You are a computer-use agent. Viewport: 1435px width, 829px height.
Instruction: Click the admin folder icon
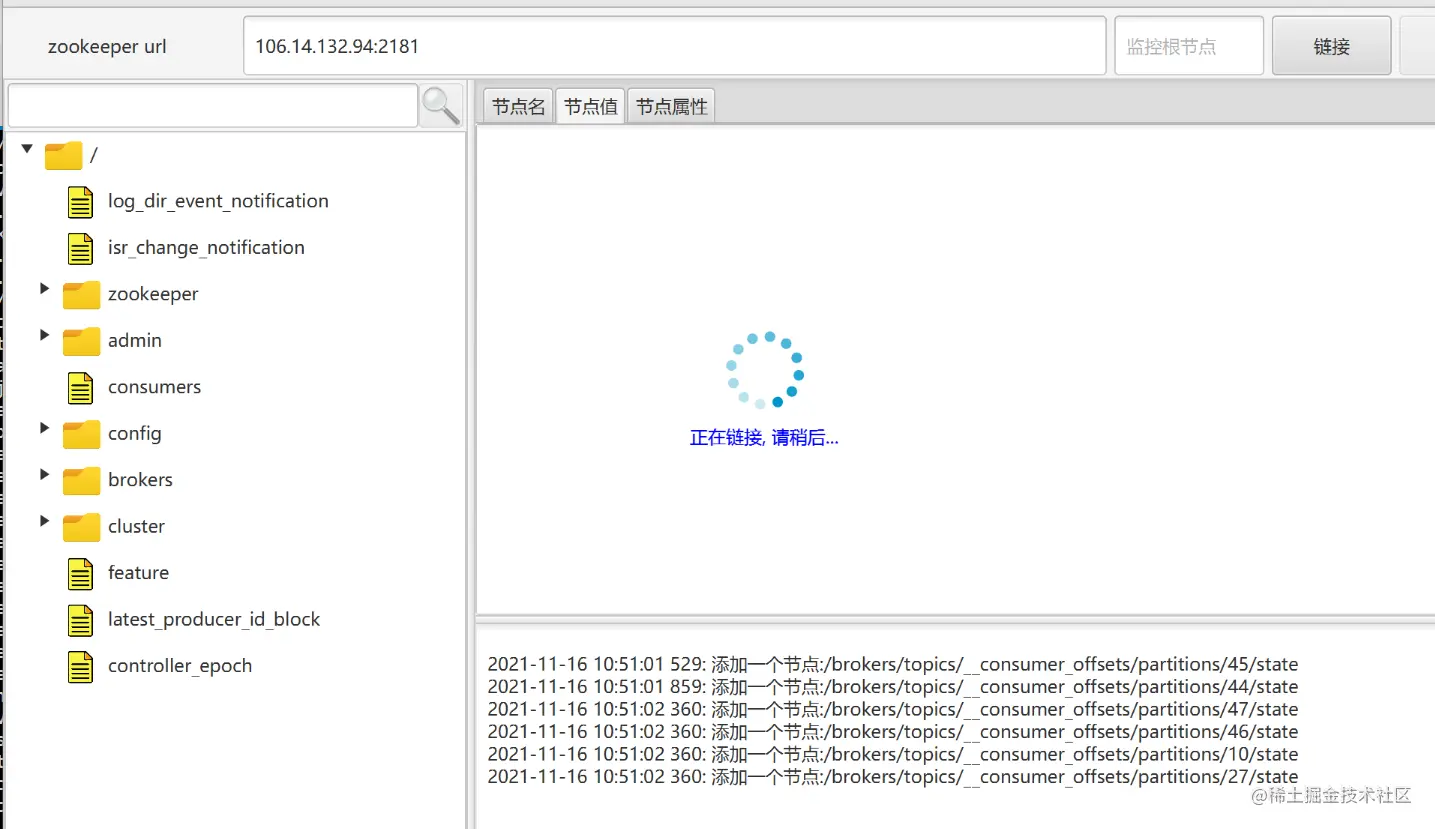(x=81, y=341)
